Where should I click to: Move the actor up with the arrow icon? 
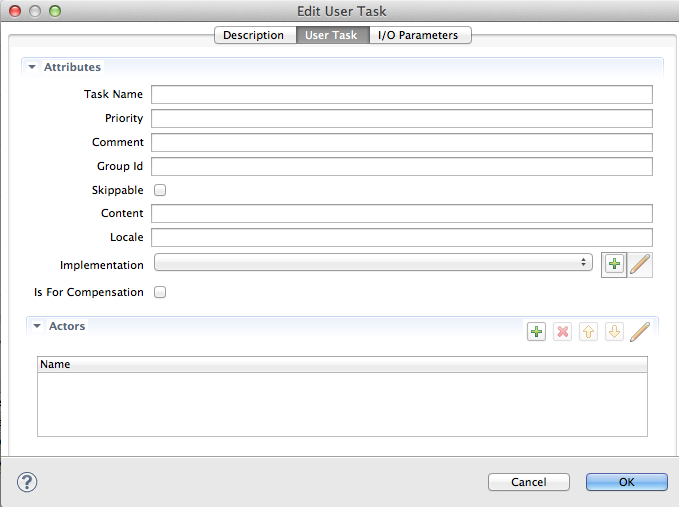click(588, 332)
